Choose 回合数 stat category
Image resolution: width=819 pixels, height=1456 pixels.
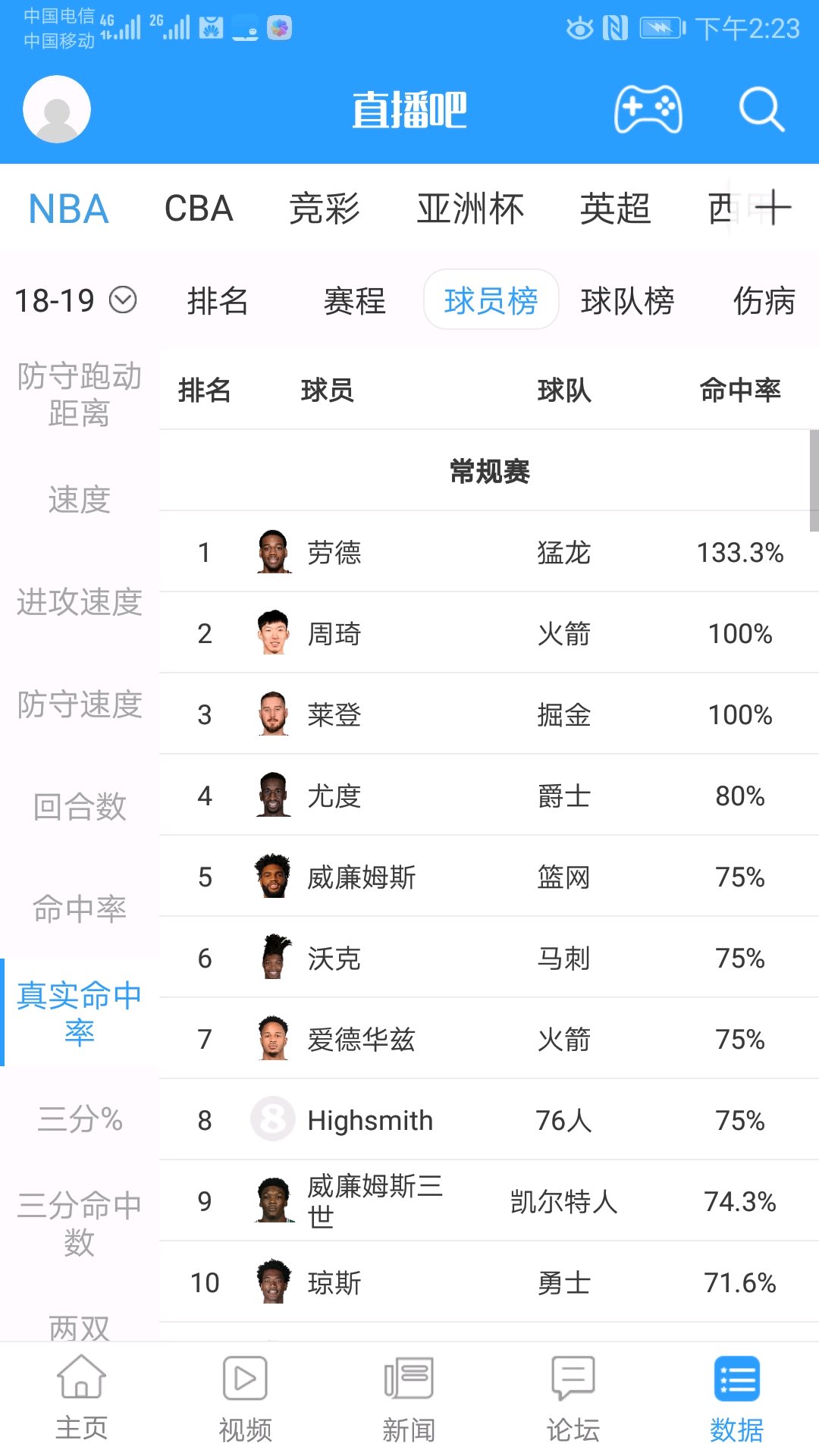pyautogui.click(x=80, y=806)
